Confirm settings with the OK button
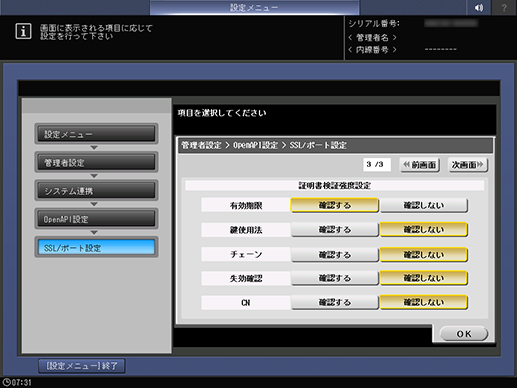Screen dimensions: 517x388 [464, 334]
